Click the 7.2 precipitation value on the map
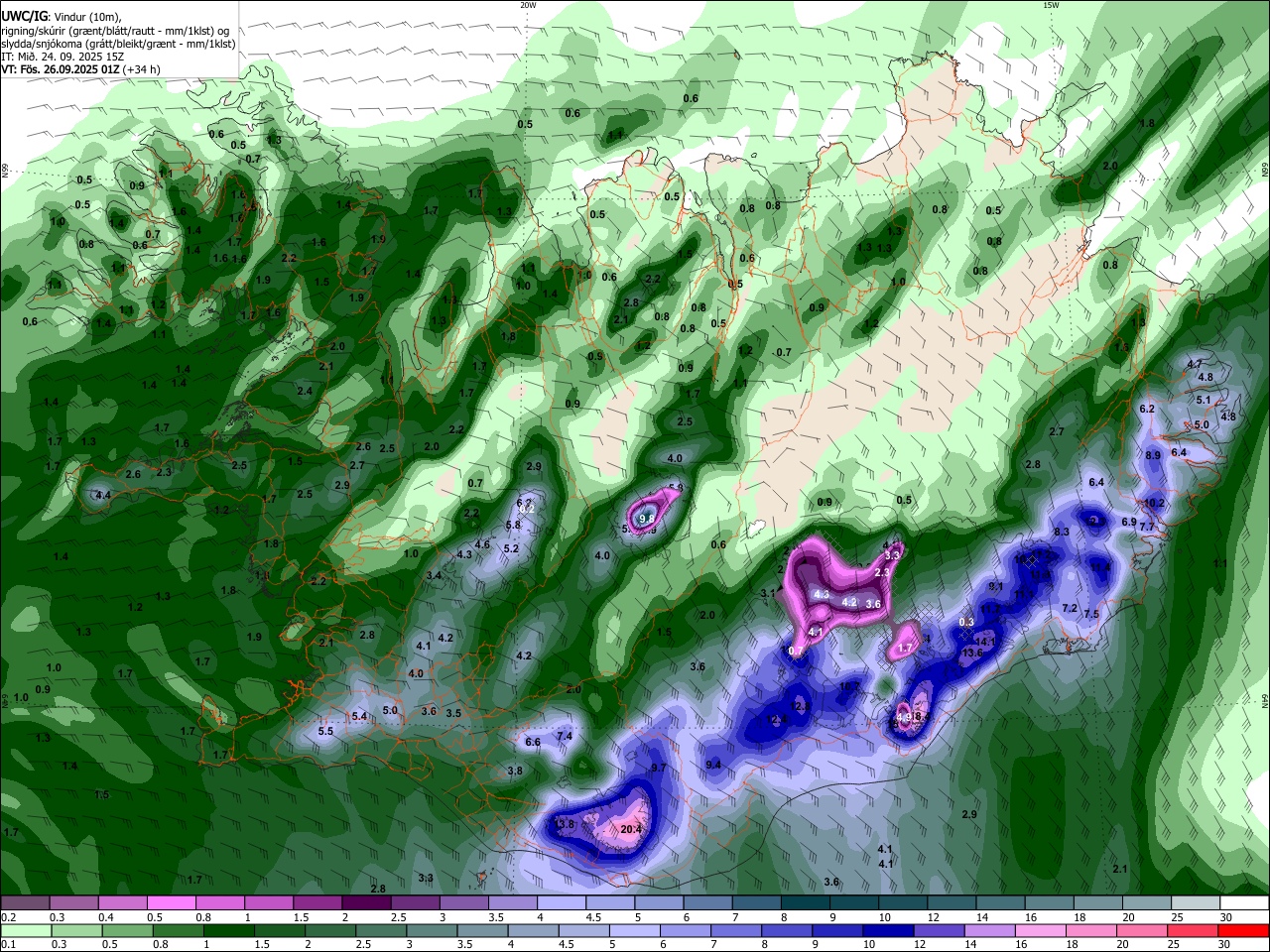 [x=1070, y=608]
